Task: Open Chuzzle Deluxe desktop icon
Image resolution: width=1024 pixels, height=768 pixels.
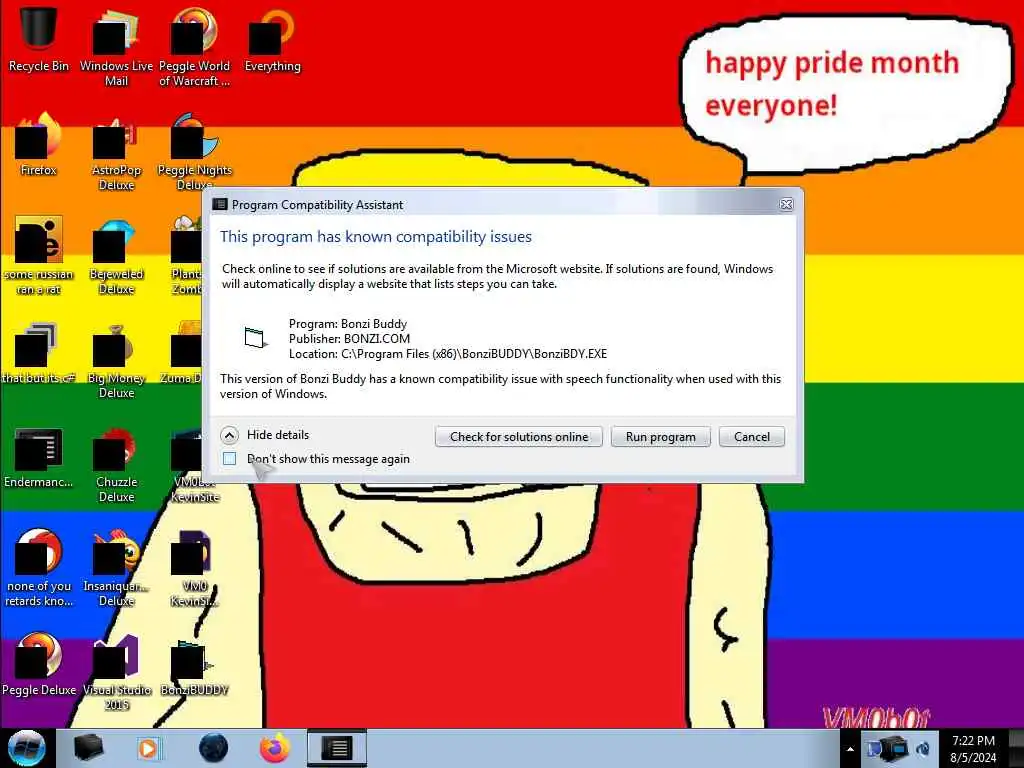Action: point(116,464)
